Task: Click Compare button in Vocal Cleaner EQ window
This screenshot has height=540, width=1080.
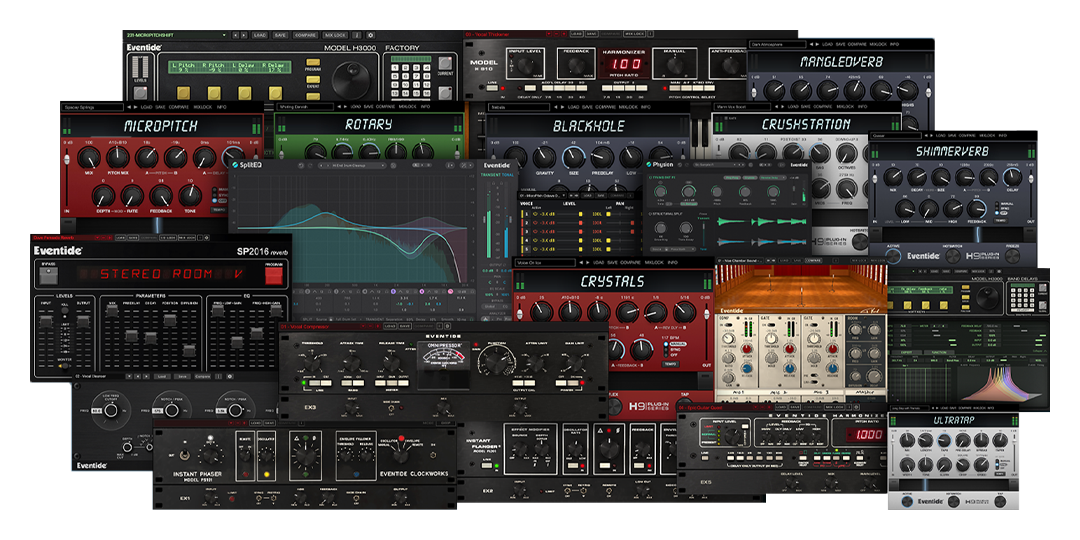Action: (202, 377)
